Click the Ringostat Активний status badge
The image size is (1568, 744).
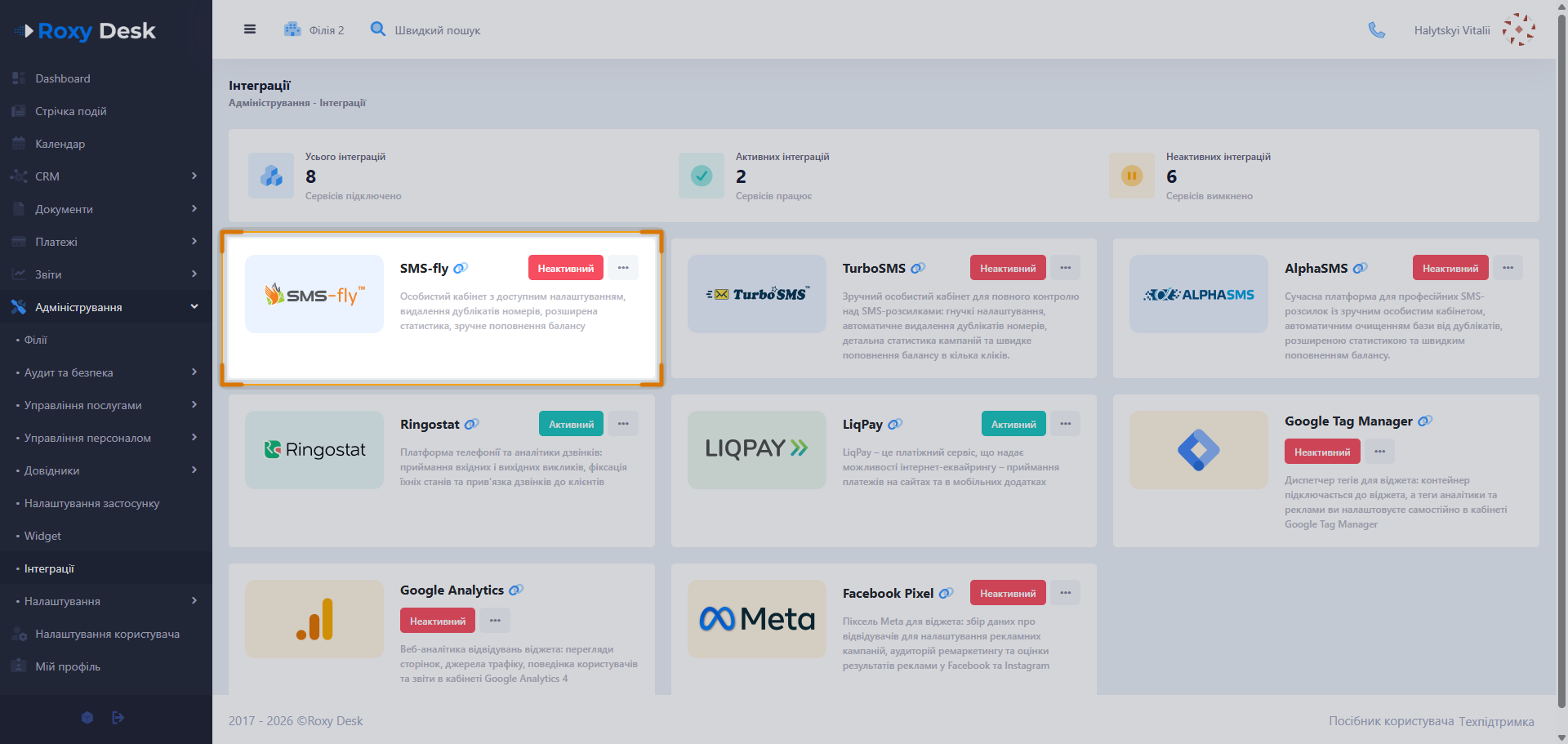572,424
